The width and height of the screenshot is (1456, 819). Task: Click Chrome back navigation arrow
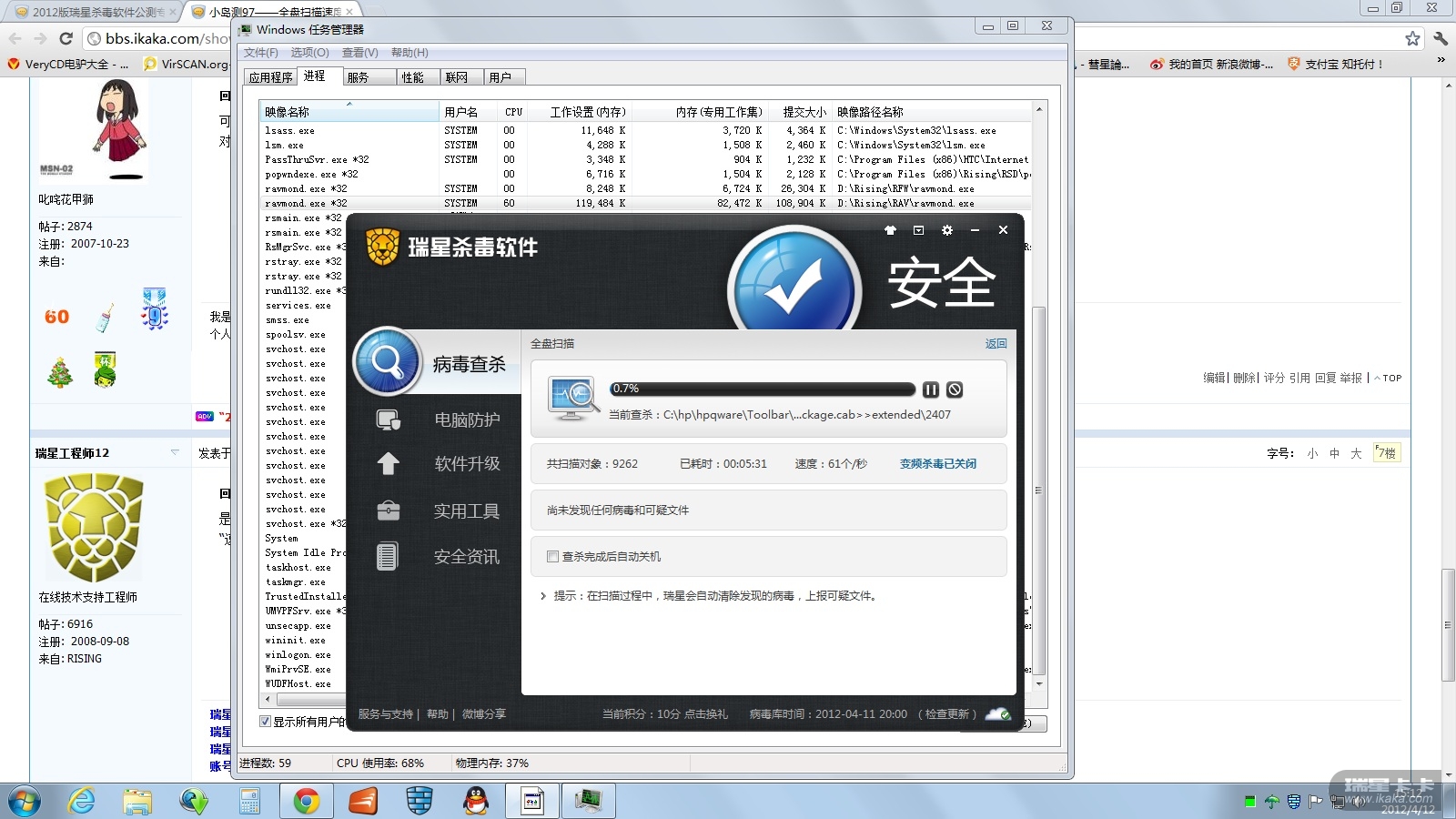point(15,38)
